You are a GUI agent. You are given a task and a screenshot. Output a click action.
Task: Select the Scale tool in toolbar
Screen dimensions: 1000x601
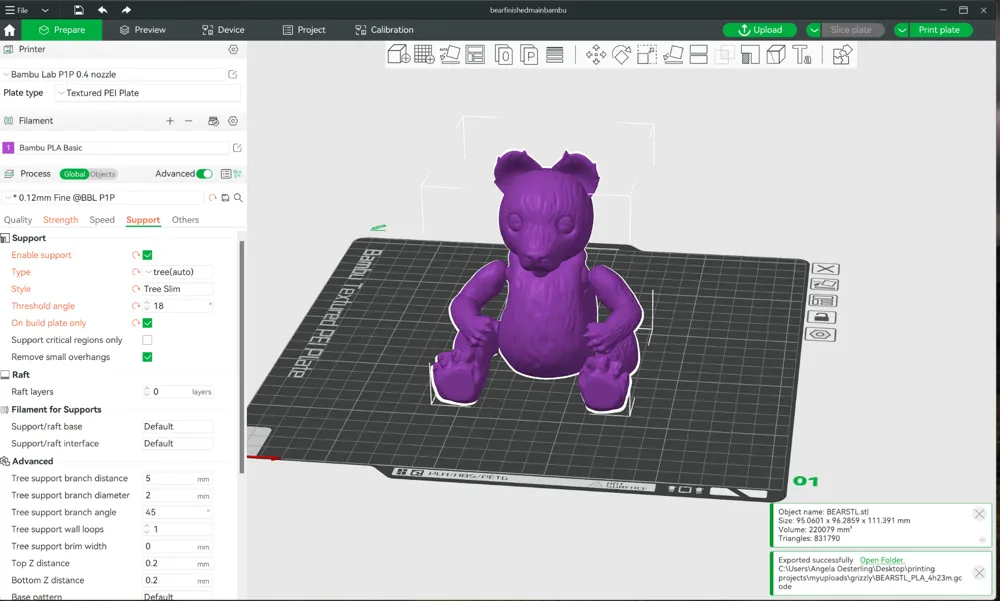point(647,55)
